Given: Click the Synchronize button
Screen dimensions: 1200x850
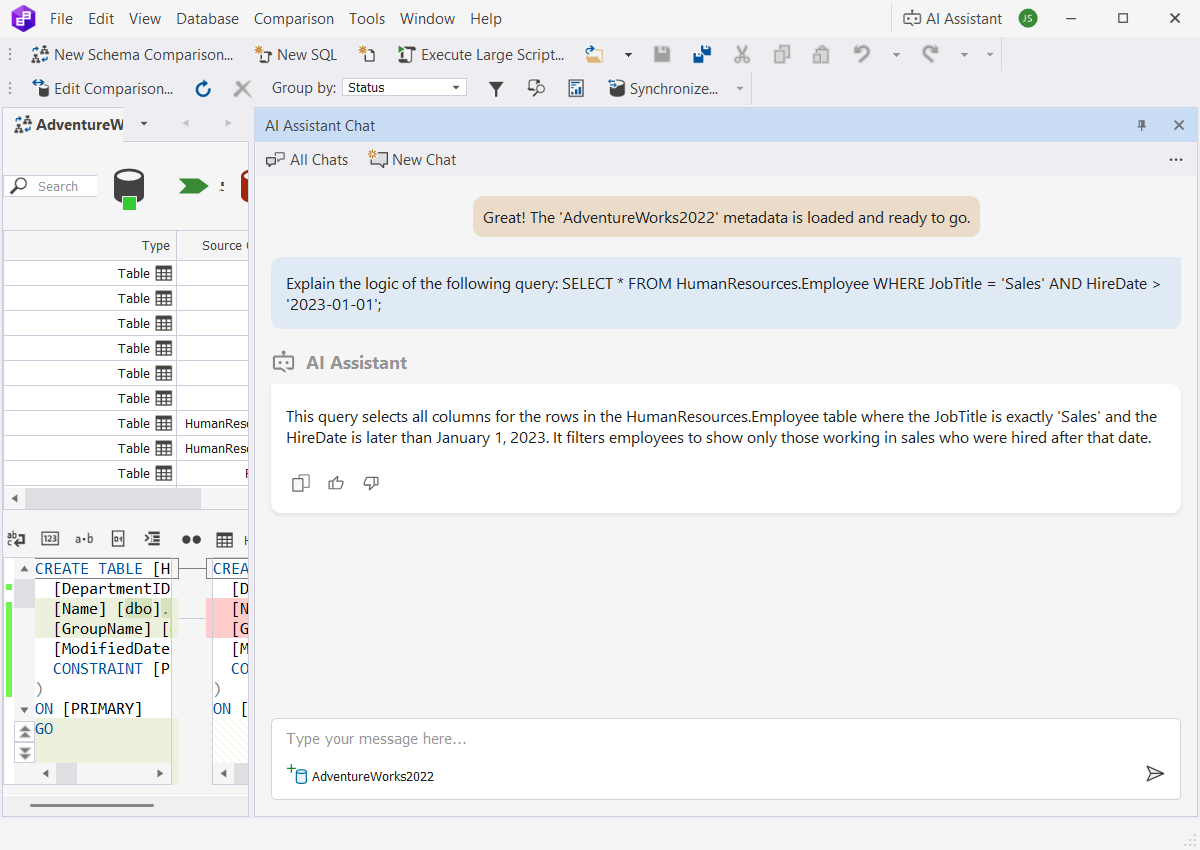Looking at the screenshot, I should click(x=663, y=88).
